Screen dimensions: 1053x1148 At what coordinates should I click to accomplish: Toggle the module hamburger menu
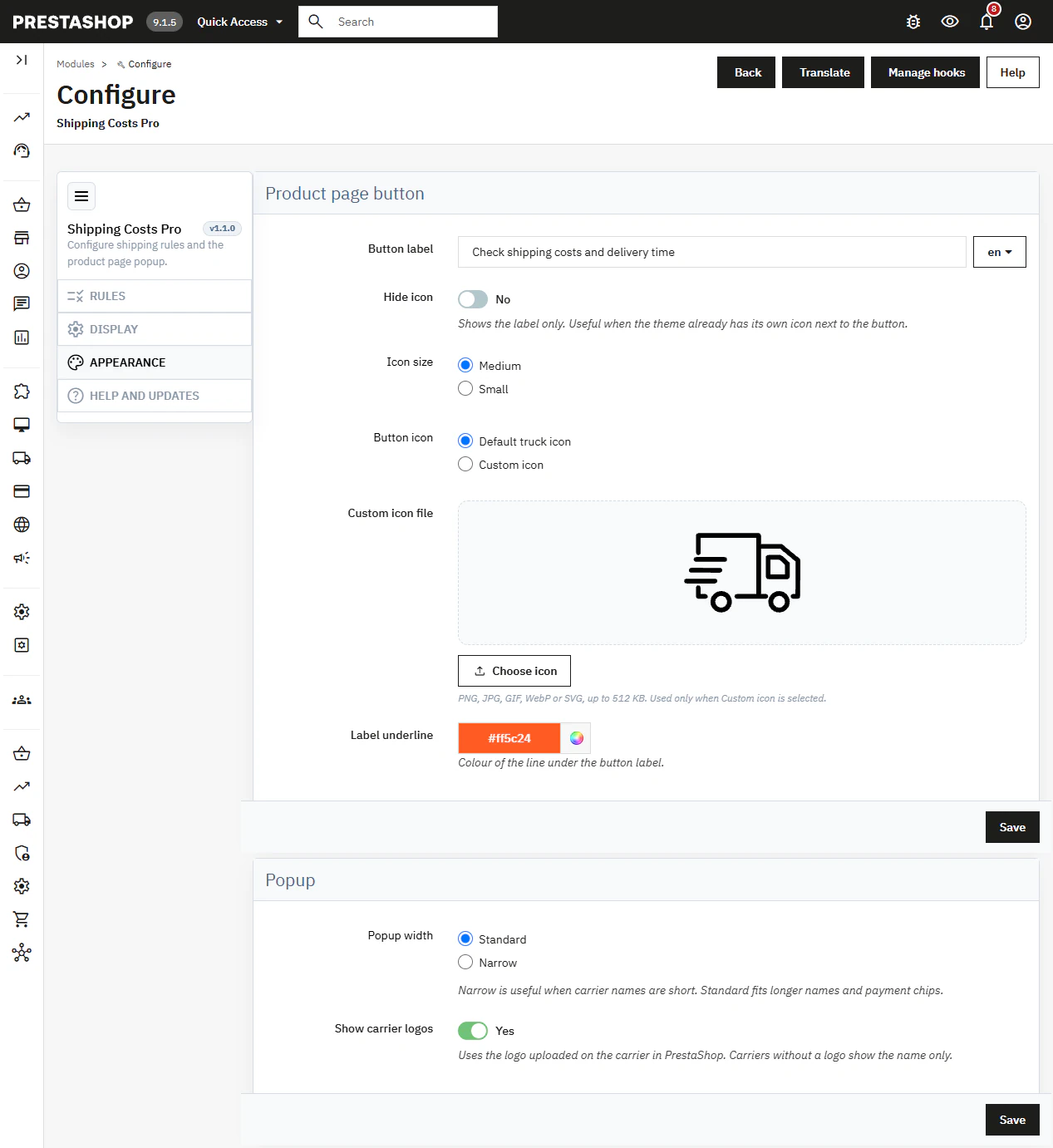[x=81, y=196]
